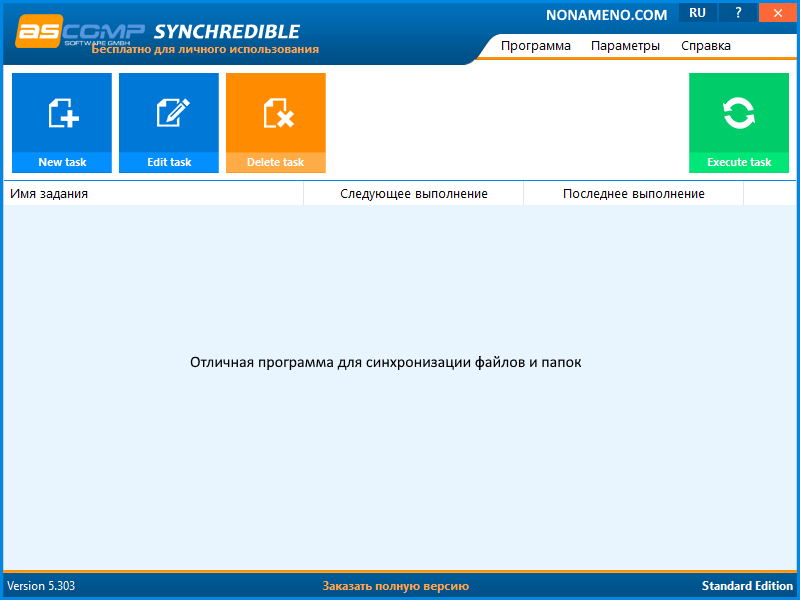
Task: Click the Standard Edition label
Action: (x=747, y=586)
